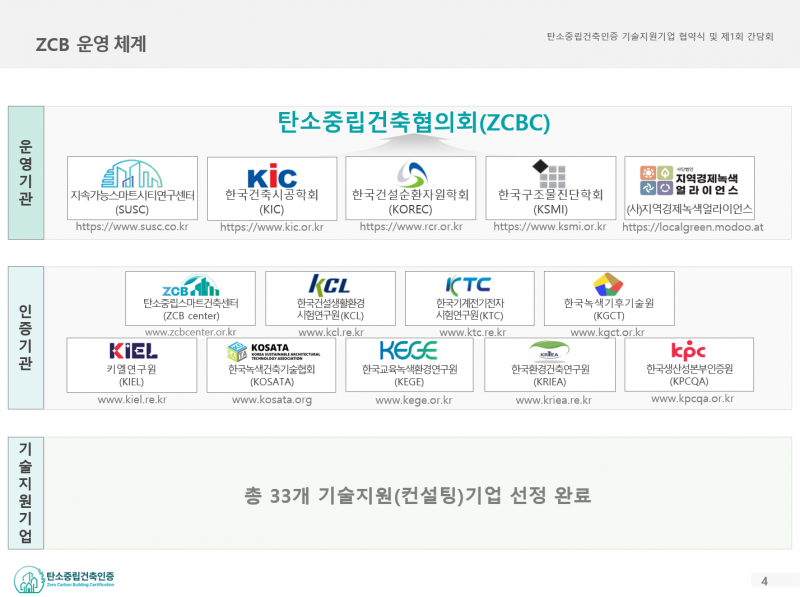Click the KTC logo
The height and width of the screenshot is (597, 800).
pos(468,285)
